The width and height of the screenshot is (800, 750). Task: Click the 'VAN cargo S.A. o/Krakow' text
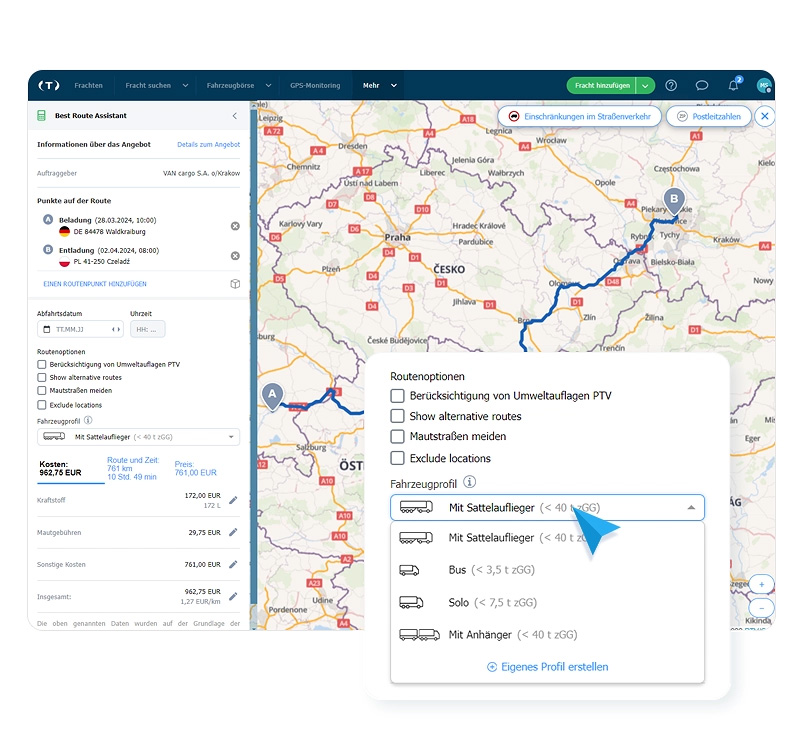tap(201, 173)
